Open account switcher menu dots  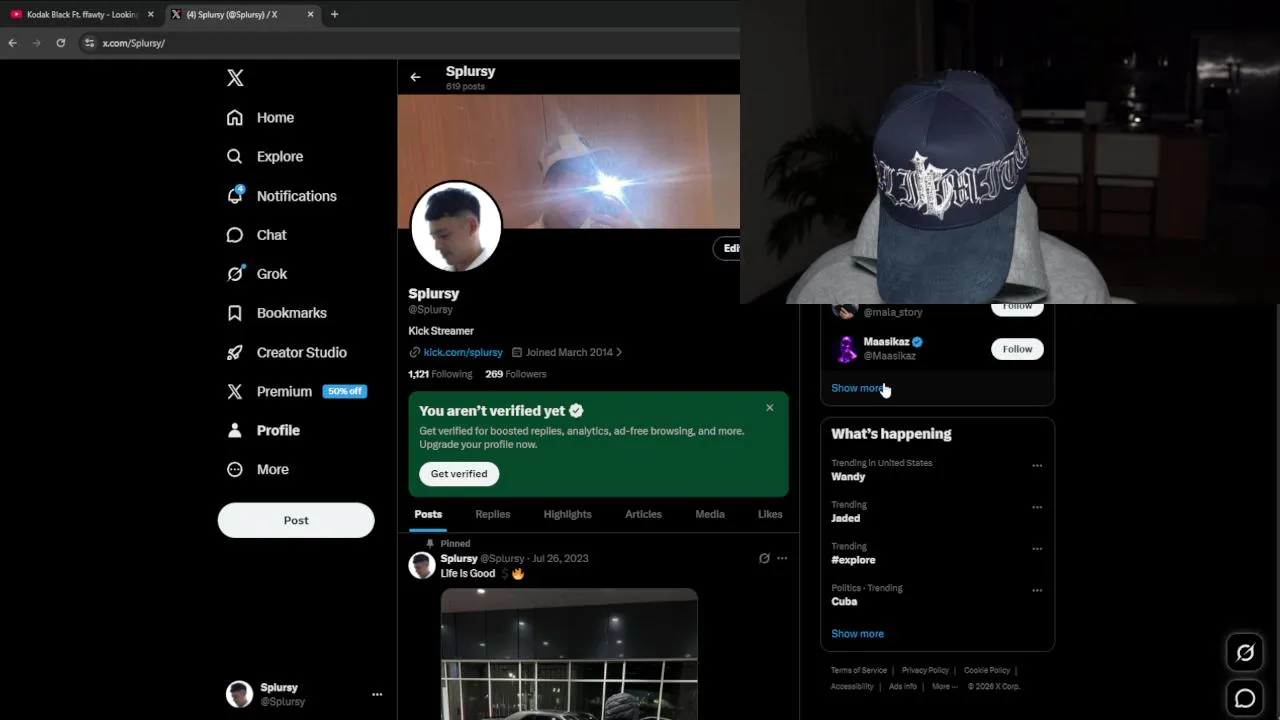tap(377, 694)
